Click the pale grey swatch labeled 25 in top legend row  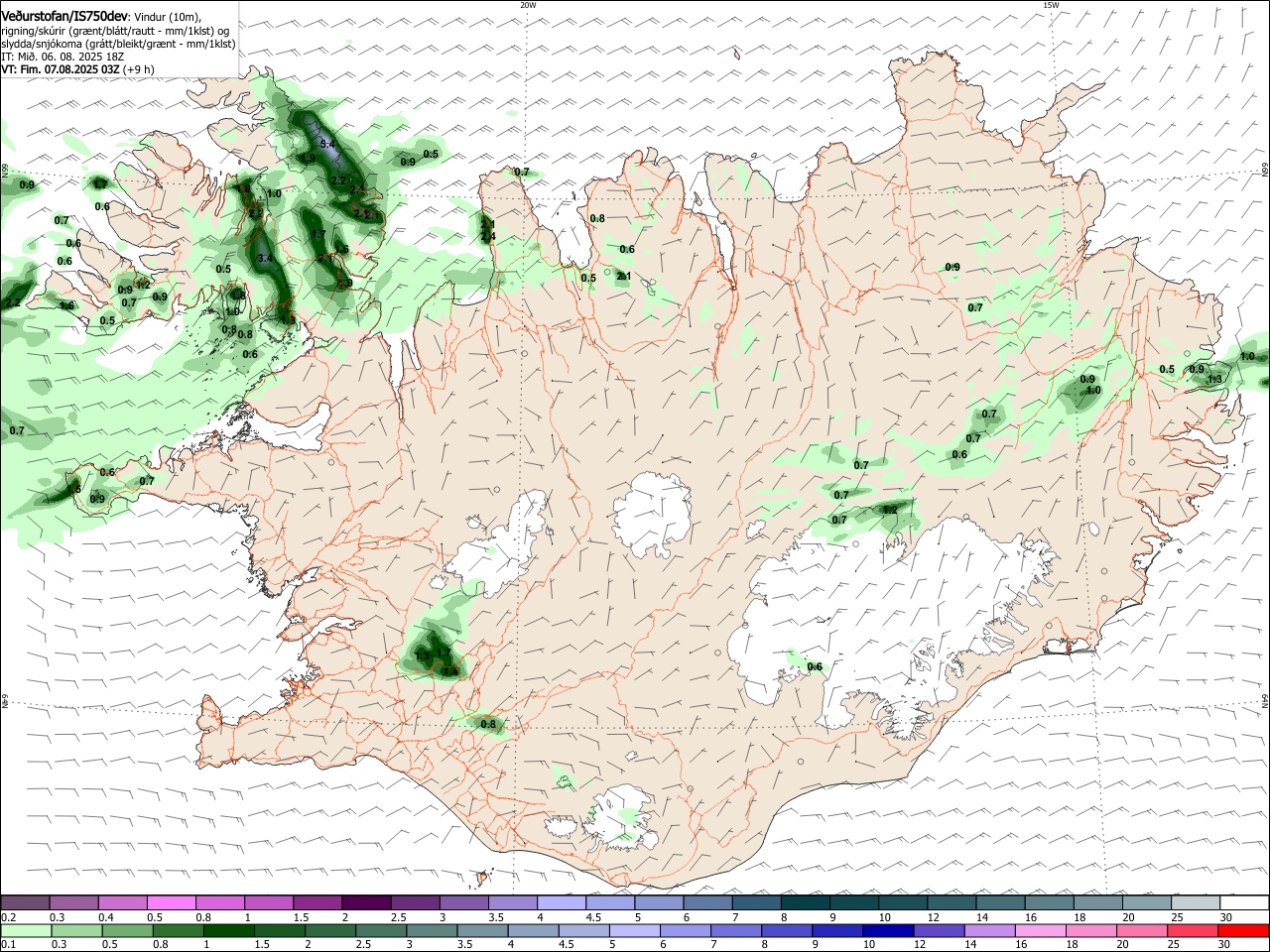[x=1195, y=902]
